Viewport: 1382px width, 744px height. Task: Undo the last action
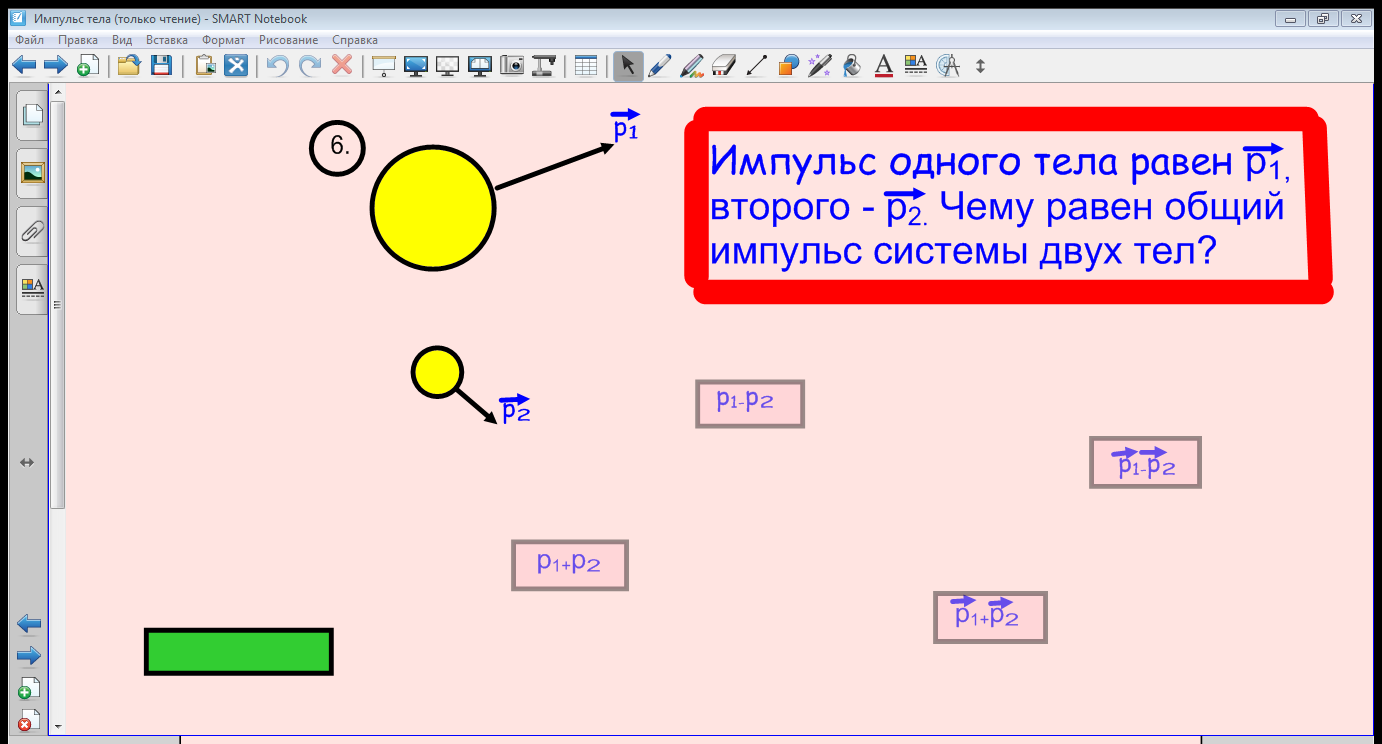pyautogui.click(x=278, y=66)
